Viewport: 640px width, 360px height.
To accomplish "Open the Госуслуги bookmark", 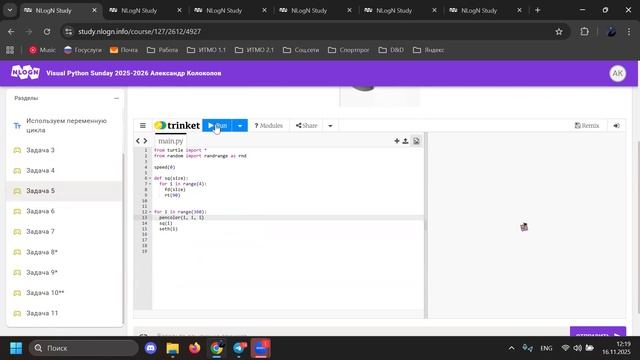I will [83, 50].
